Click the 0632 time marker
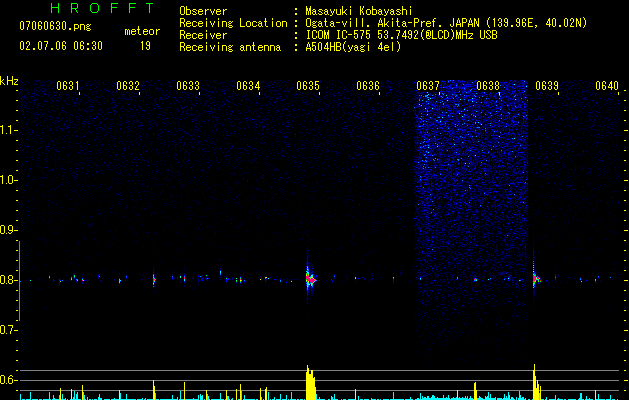This screenshot has width=629, height=400. (x=128, y=86)
